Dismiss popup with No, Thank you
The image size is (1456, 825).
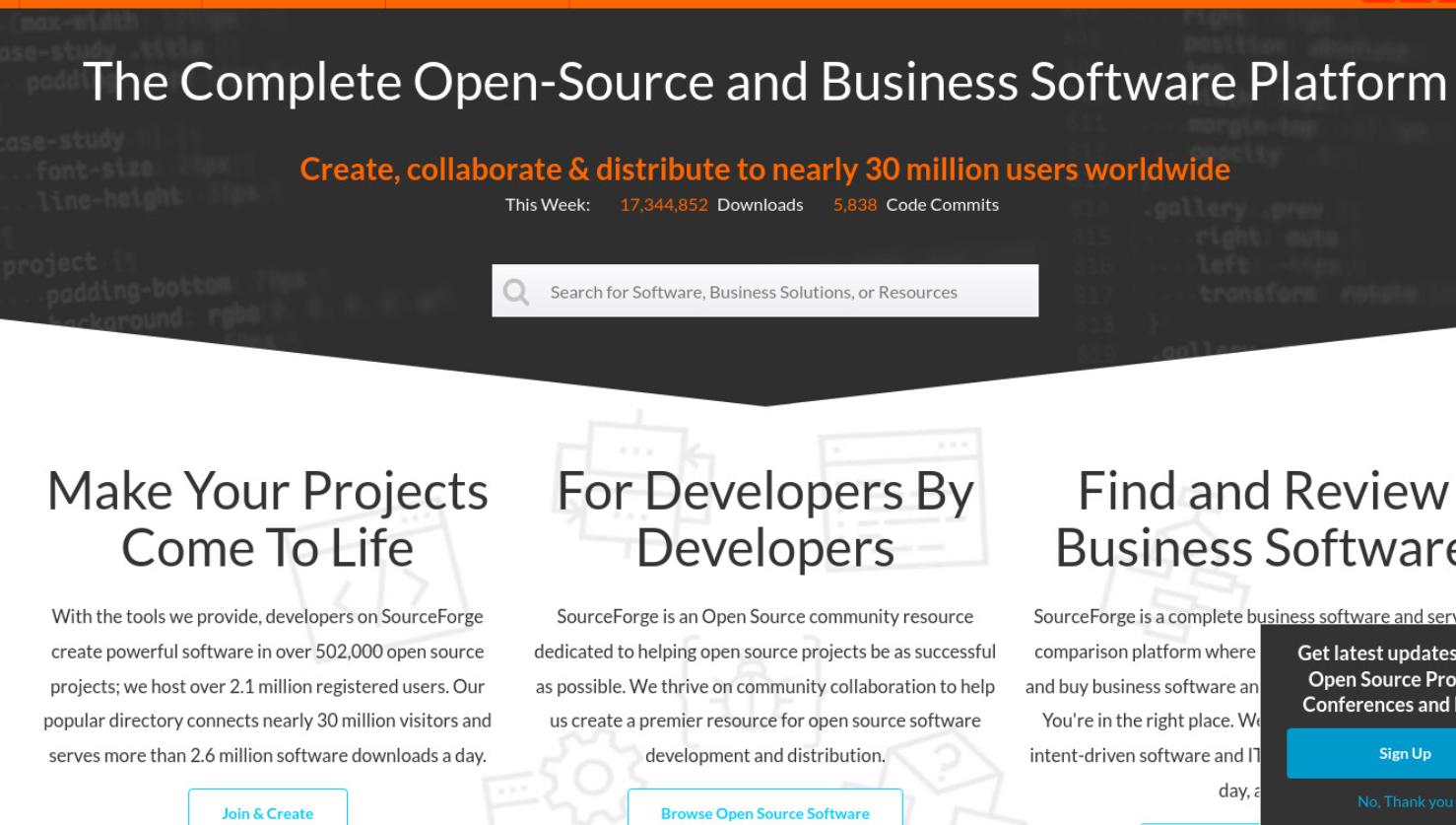coord(1405,801)
